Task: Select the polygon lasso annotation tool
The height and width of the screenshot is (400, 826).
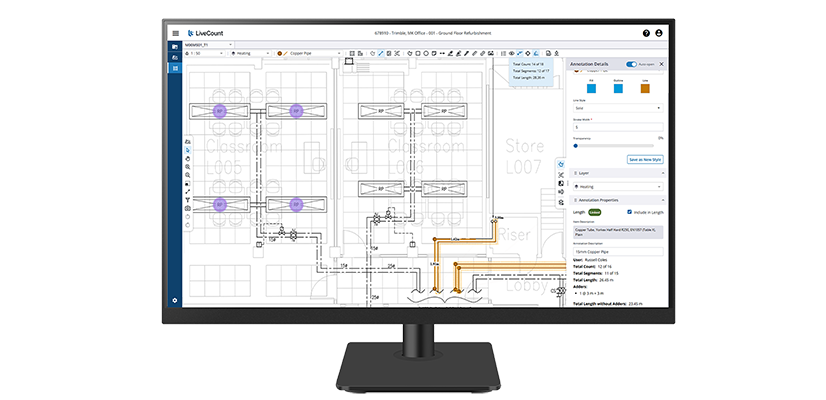Action: (410, 53)
